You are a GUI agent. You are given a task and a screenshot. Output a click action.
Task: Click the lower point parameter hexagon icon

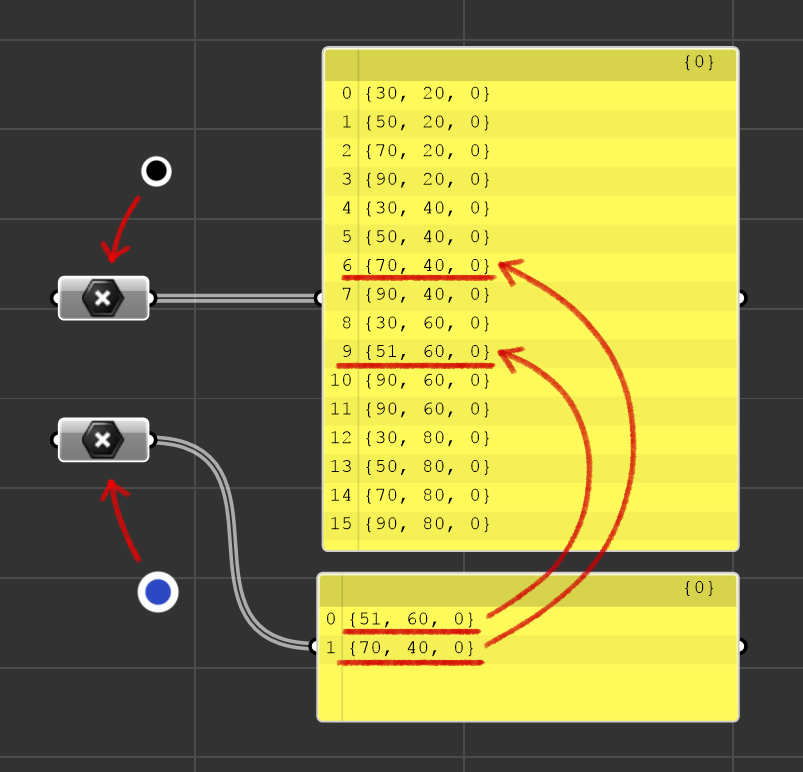pyautogui.click(x=102, y=440)
